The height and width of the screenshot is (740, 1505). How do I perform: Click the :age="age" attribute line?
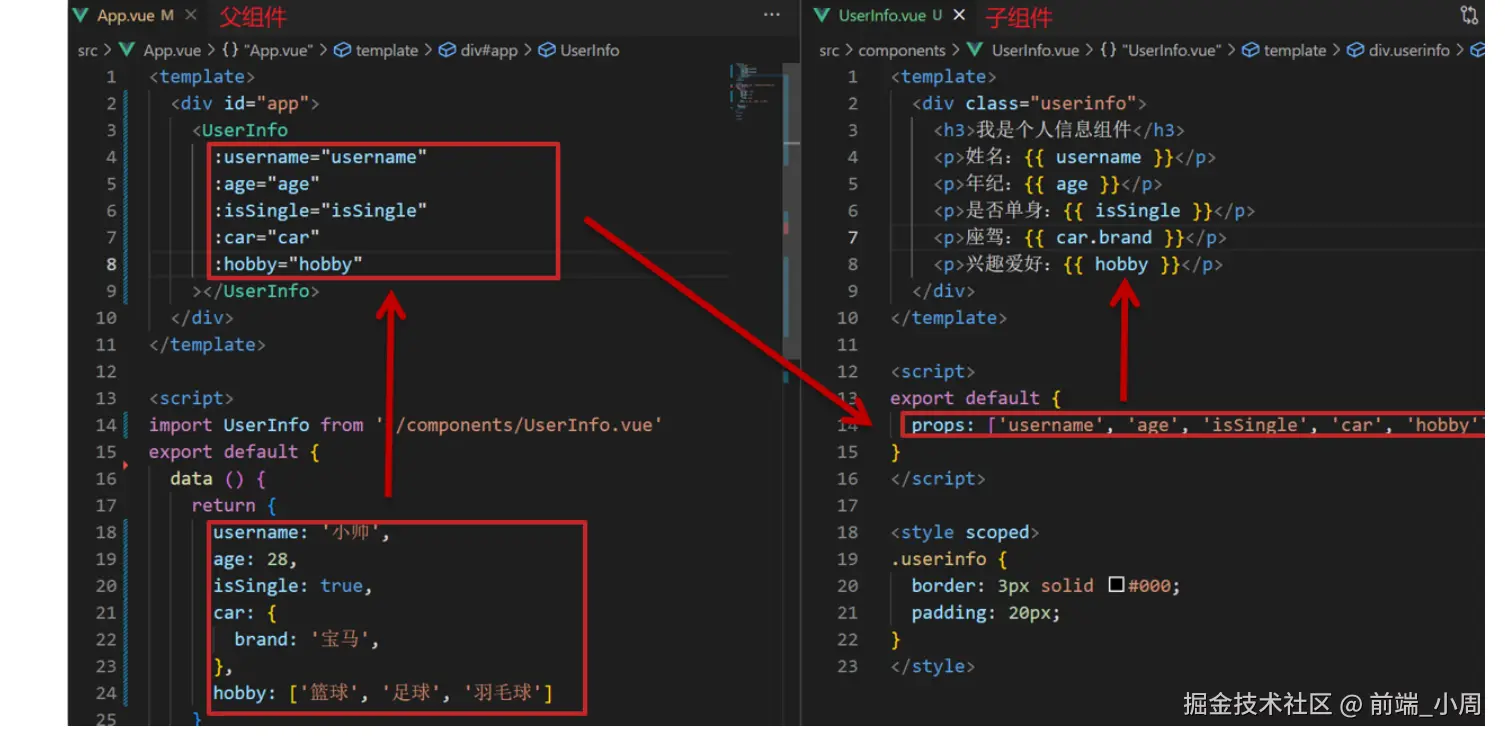(x=266, y=184)
